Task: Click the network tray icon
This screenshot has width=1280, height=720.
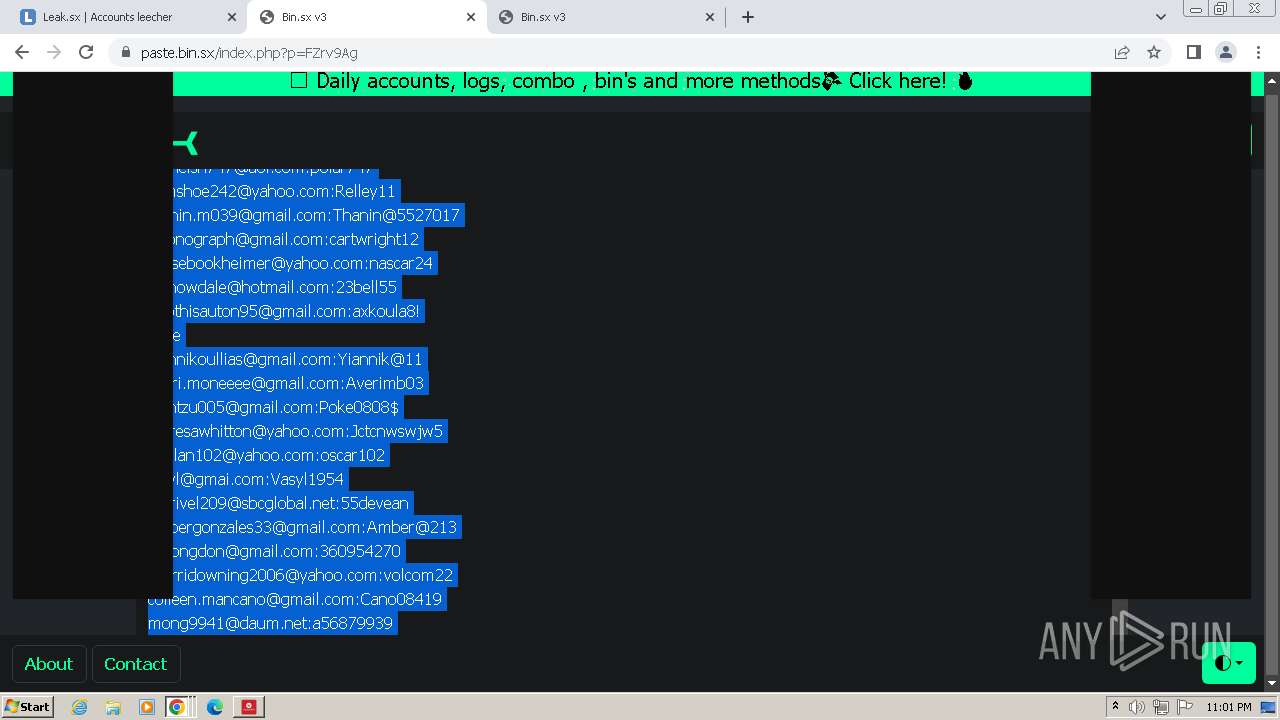Action: (x=1161, y=707)
